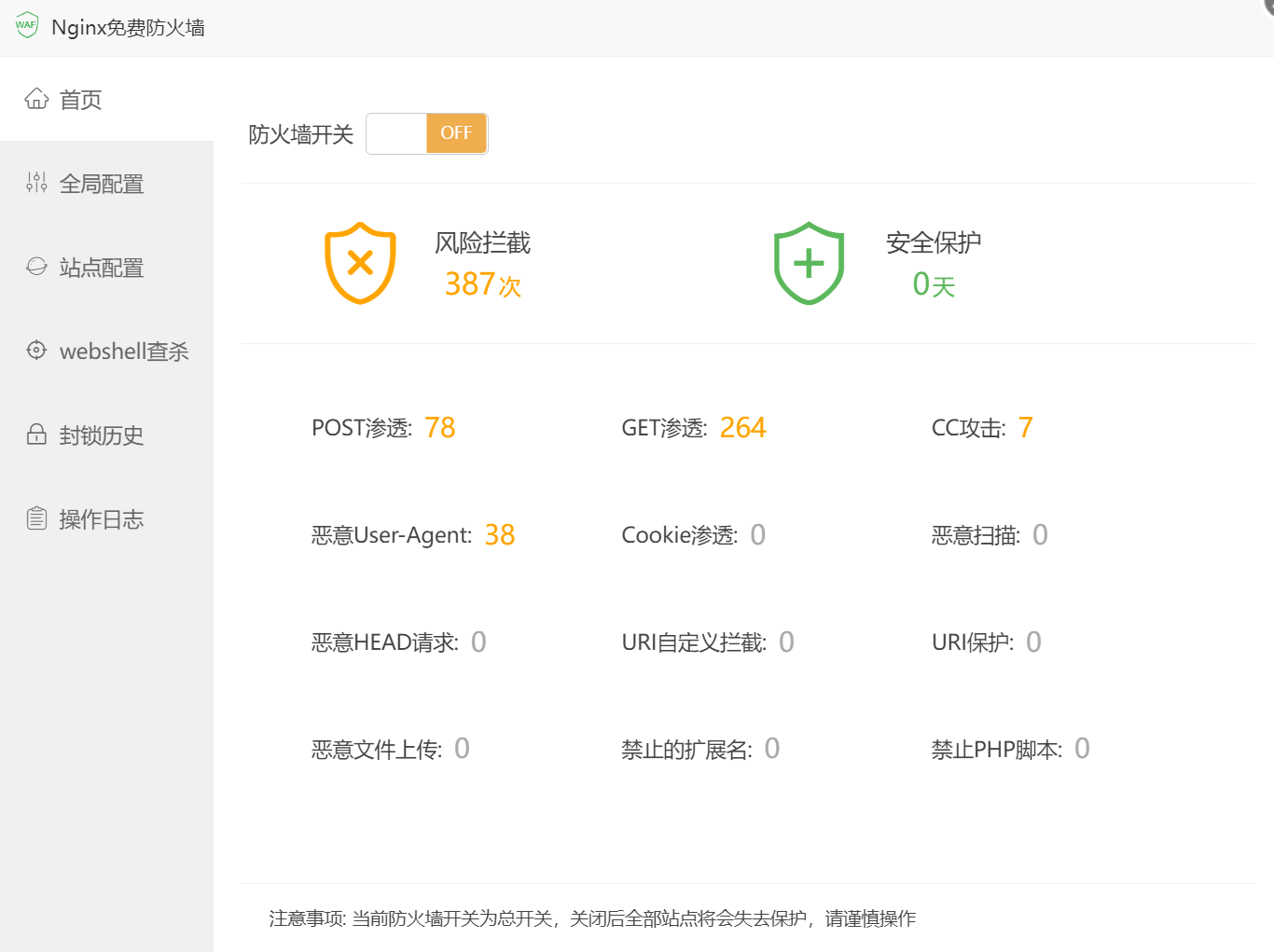The image size is (1274, 952).
Task: Click the Cookie渗透 count 0
Action: pyautogui.click(x=758, y=535)
